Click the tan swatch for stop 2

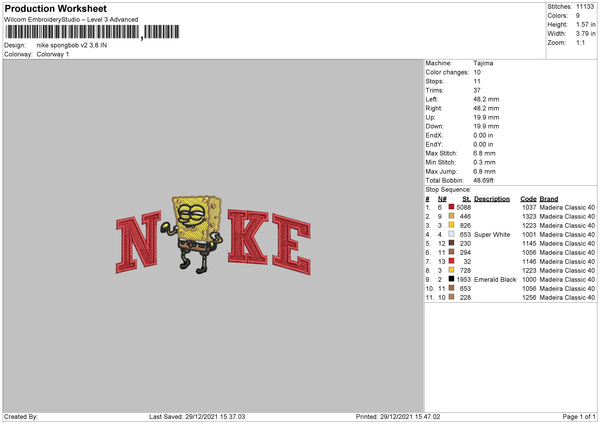[x=451, y=216]
